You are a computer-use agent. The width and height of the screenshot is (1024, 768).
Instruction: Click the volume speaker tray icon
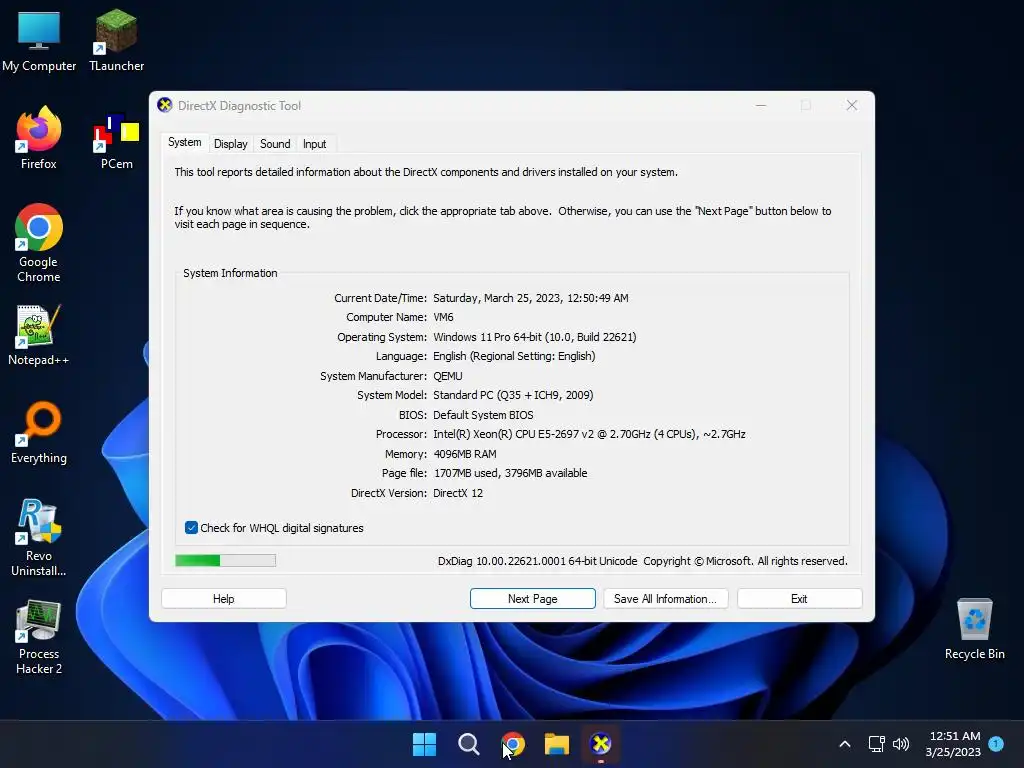pos(901,744)
